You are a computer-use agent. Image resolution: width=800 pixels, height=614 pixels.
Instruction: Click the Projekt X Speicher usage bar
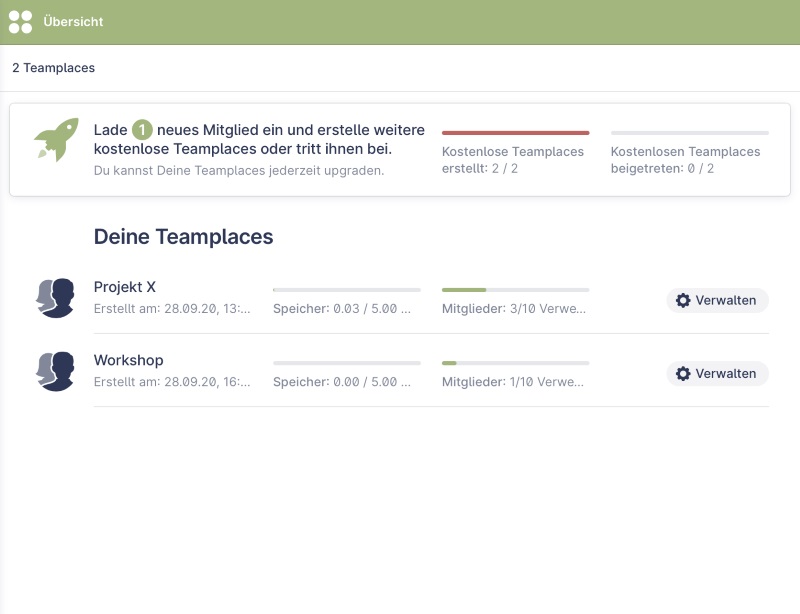[346, 290]
